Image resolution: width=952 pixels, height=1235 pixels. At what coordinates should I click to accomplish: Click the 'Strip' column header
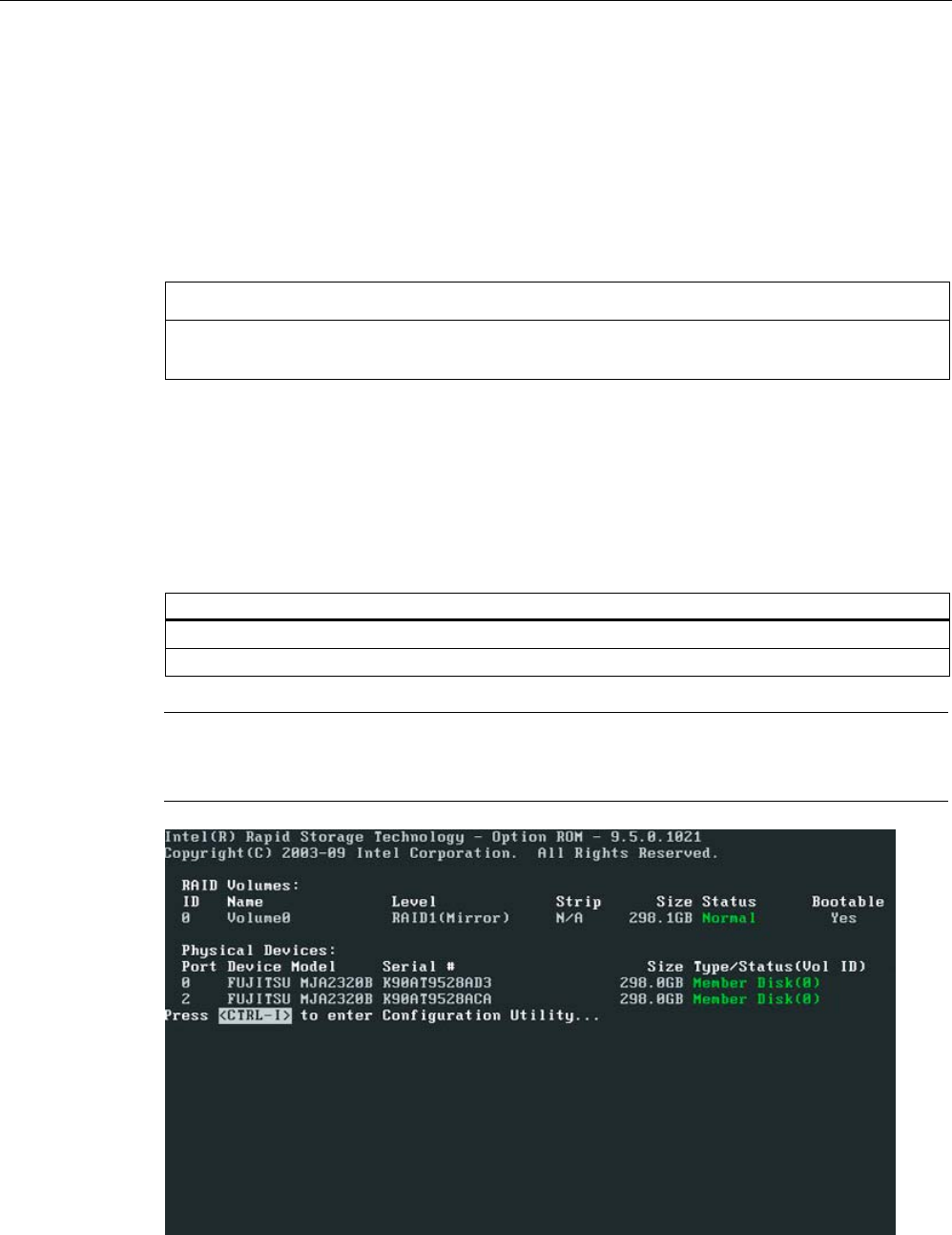[579, 902]
